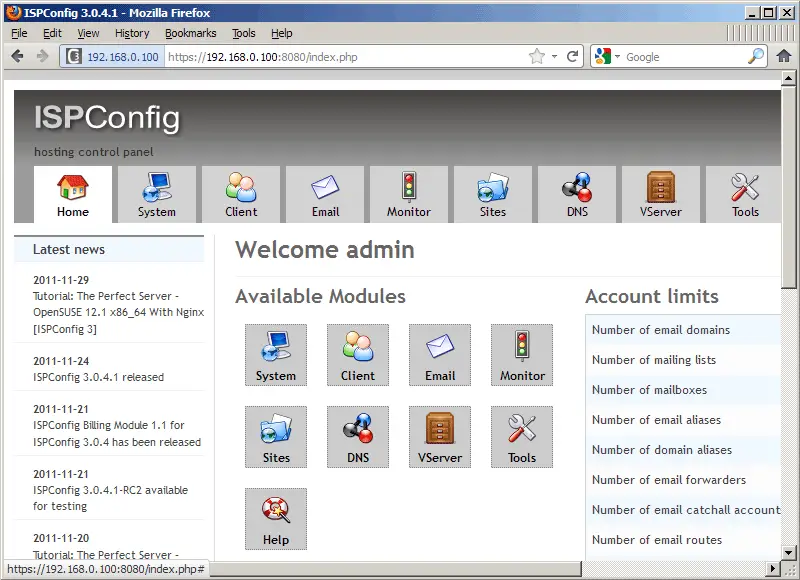Click the vertical scrollbar up arrow
The image size is (800, 580).
coord(788,78)
